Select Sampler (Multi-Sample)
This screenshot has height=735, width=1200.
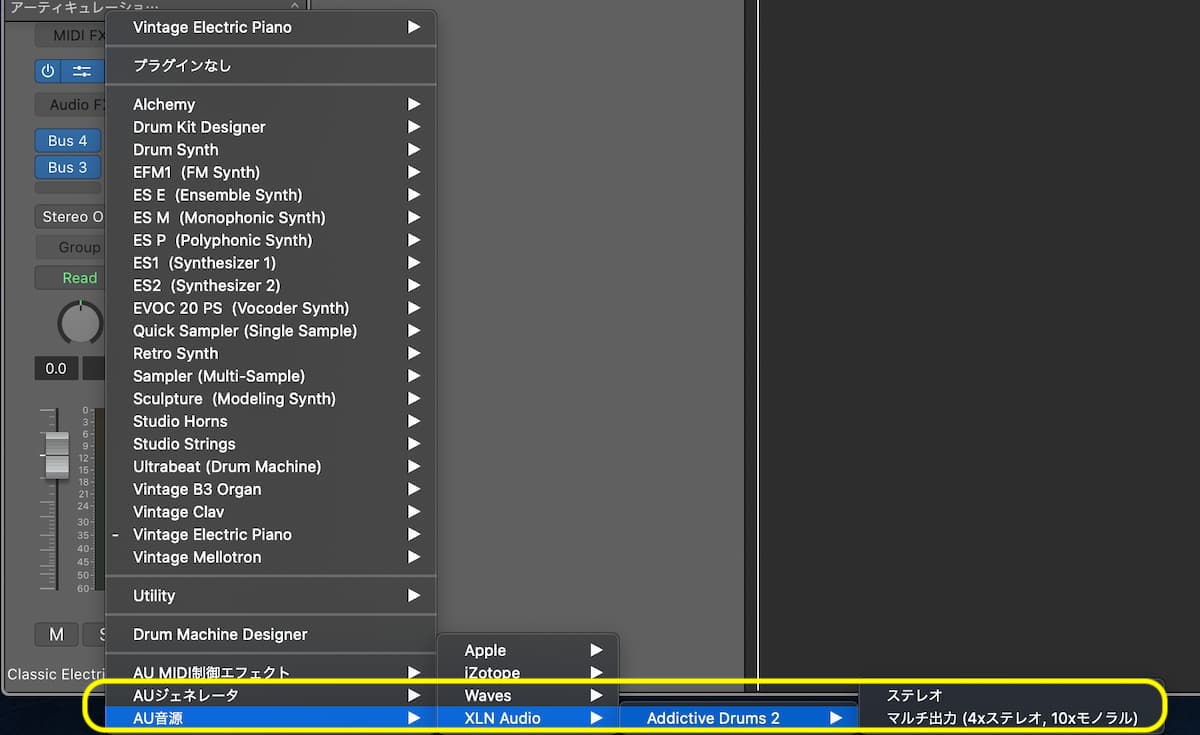click(272, 376)
